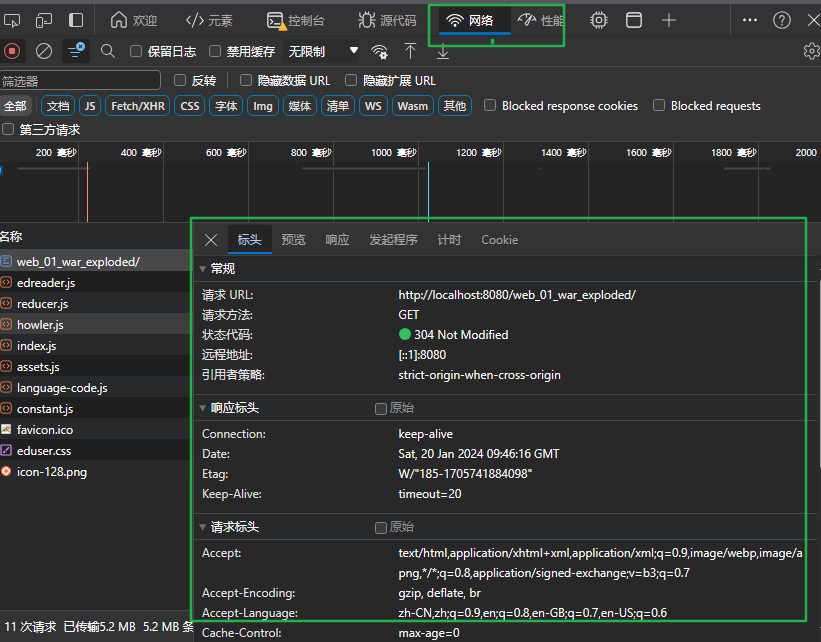The width and height of the screenshot is (821, 642).
Task: Check 隐藏扩展 URL checkbox
Action: tap(351, 80)
